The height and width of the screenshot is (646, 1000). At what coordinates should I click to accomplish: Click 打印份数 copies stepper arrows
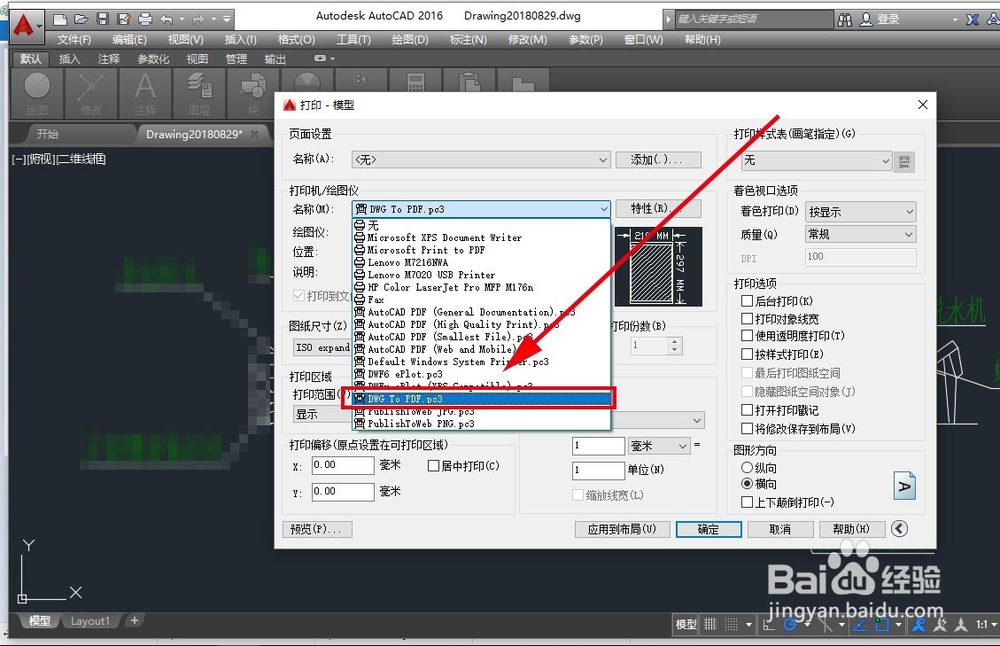point(675,346)
